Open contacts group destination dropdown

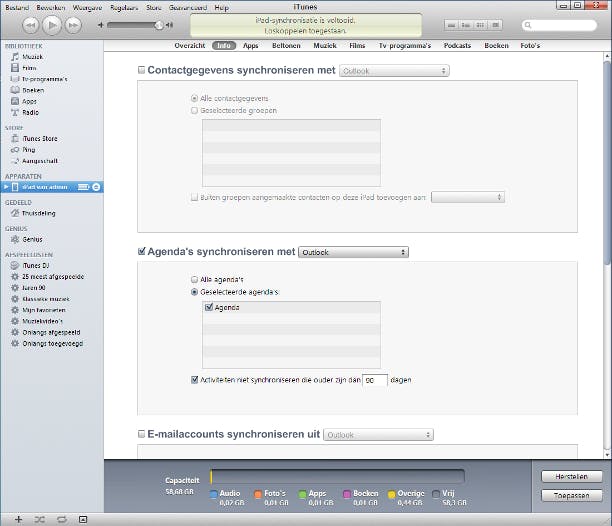click(x=468, y=197)
